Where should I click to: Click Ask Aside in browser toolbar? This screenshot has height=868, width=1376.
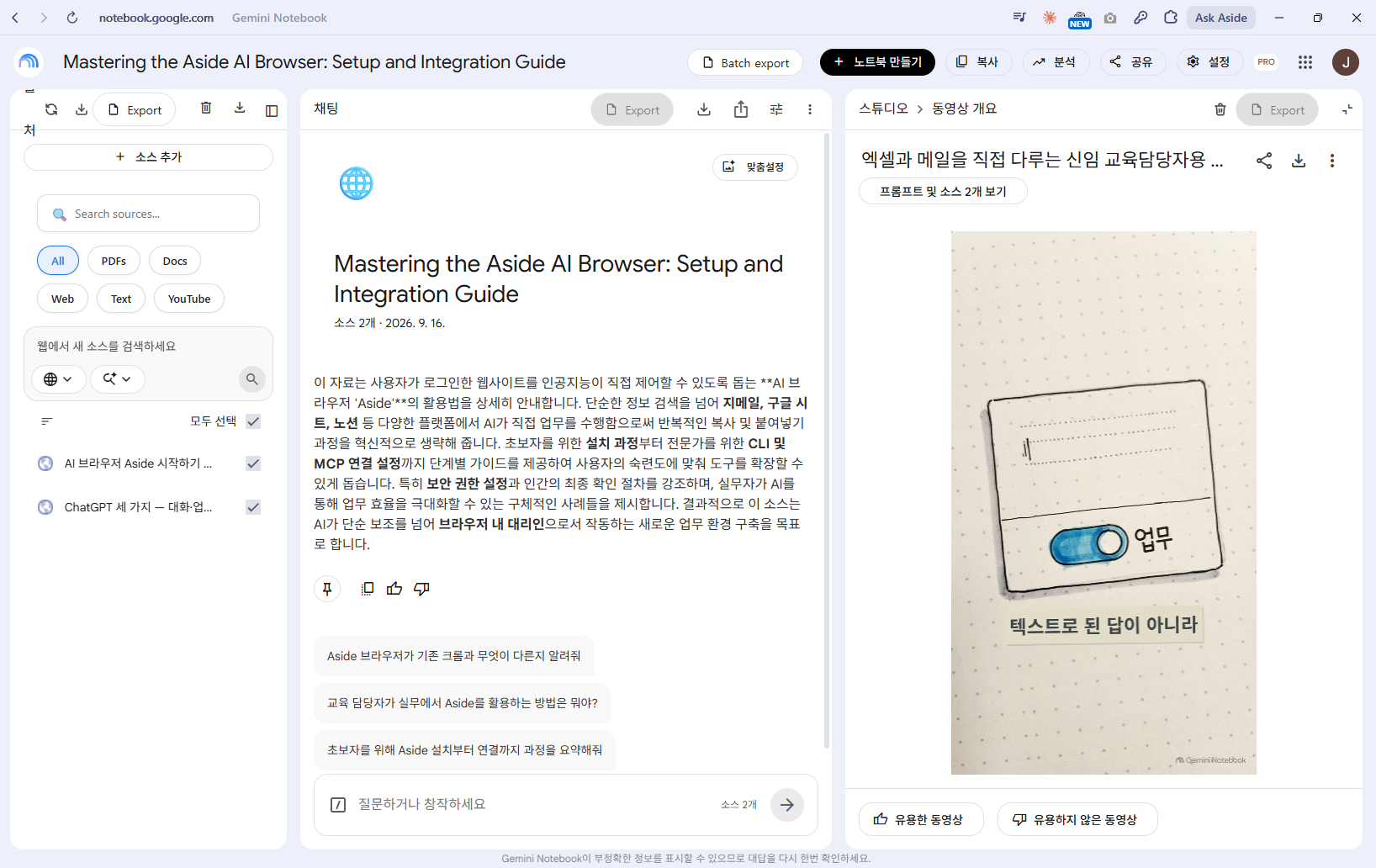coord(1220,18)
